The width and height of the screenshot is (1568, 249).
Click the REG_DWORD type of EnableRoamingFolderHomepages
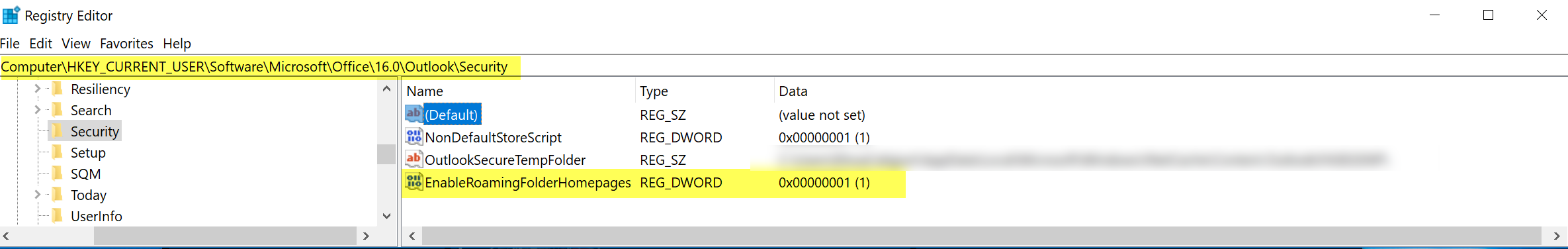(681, 182)
